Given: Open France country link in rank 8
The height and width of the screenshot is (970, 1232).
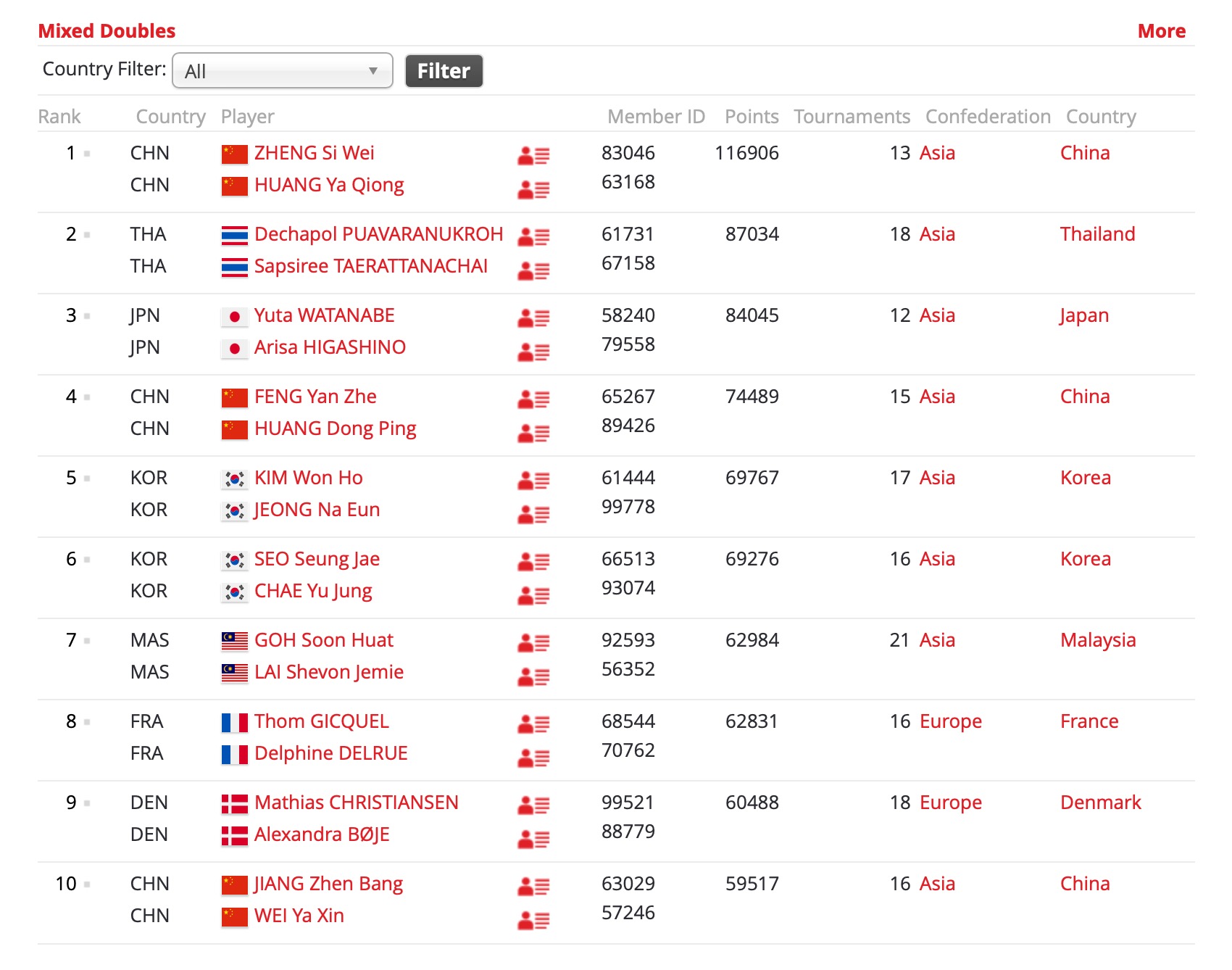Looking at the screenshot, I should coord(1089,721).
